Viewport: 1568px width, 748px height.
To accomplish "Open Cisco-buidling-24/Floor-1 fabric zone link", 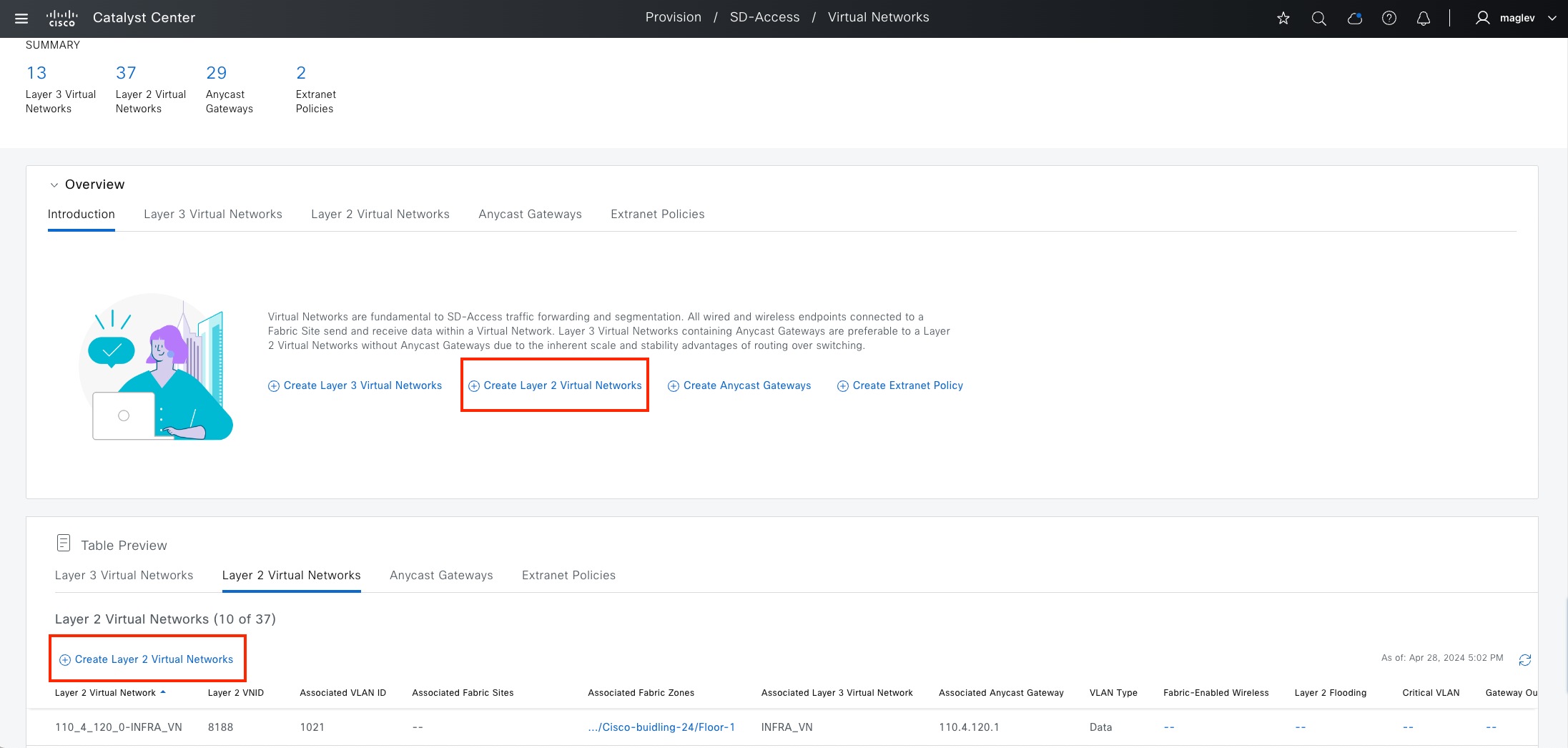I will (x=661, y=727).
